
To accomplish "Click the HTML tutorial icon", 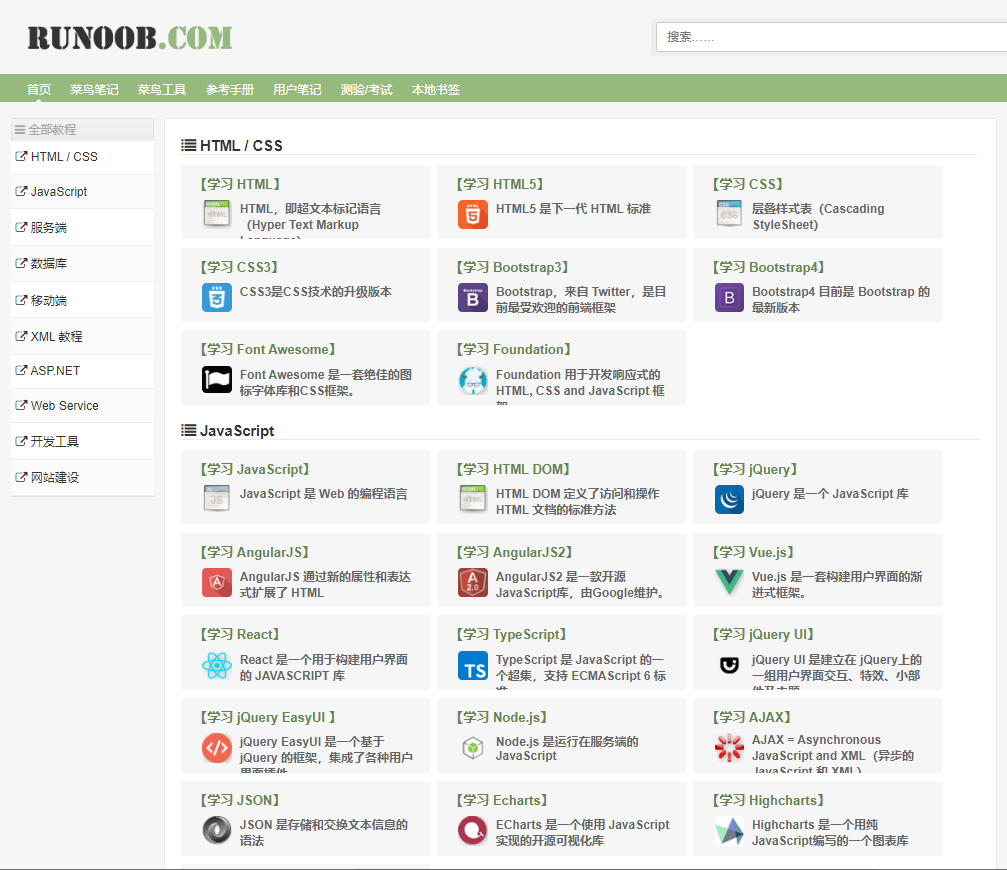I will pyautogui.click(x=216, y=214).
